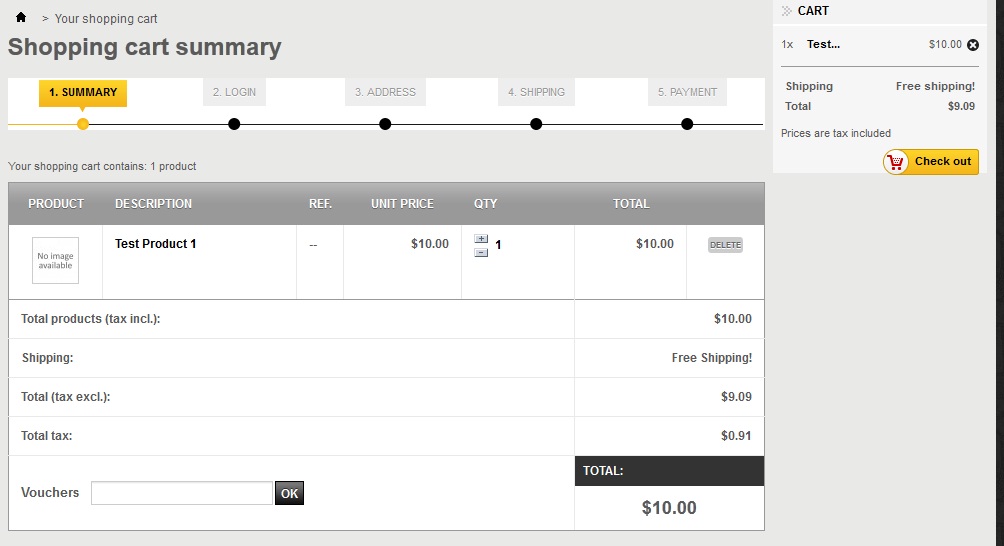
Task: Click the Summary step progress dot
Action: [x=83, y=124]
